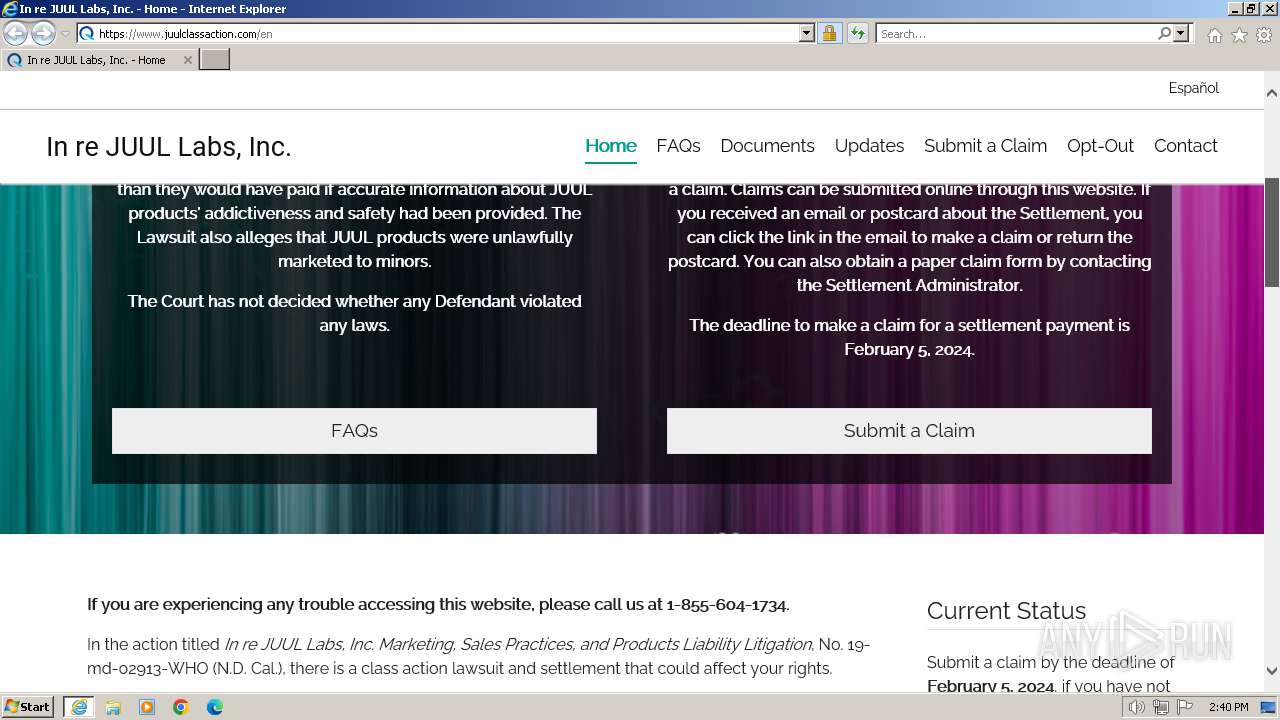This screenshot has width=1280, height=720.
Task: Open the Contact navigation item
Action: 1185,146
